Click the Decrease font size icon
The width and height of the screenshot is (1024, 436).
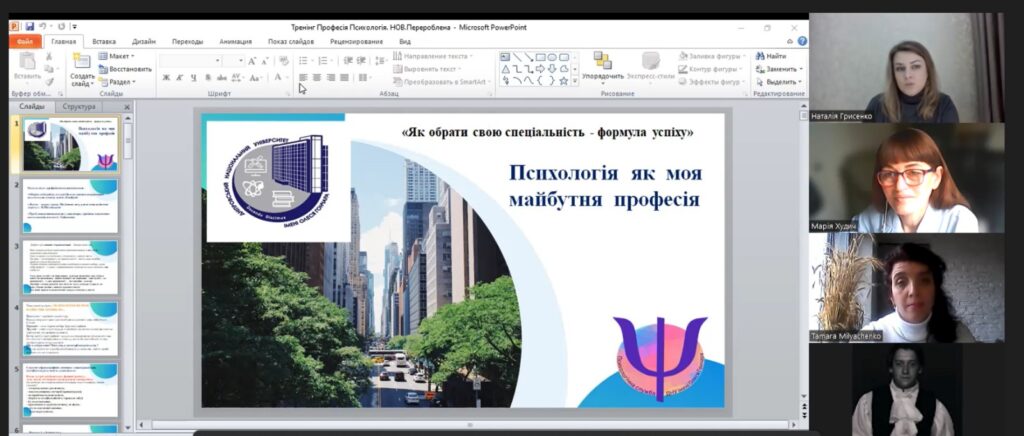click(x=264, y=61)
